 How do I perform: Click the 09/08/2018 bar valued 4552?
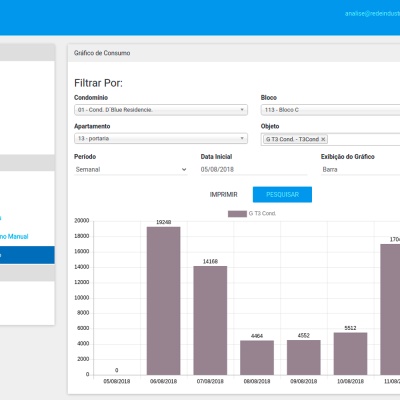coord(304,357)
